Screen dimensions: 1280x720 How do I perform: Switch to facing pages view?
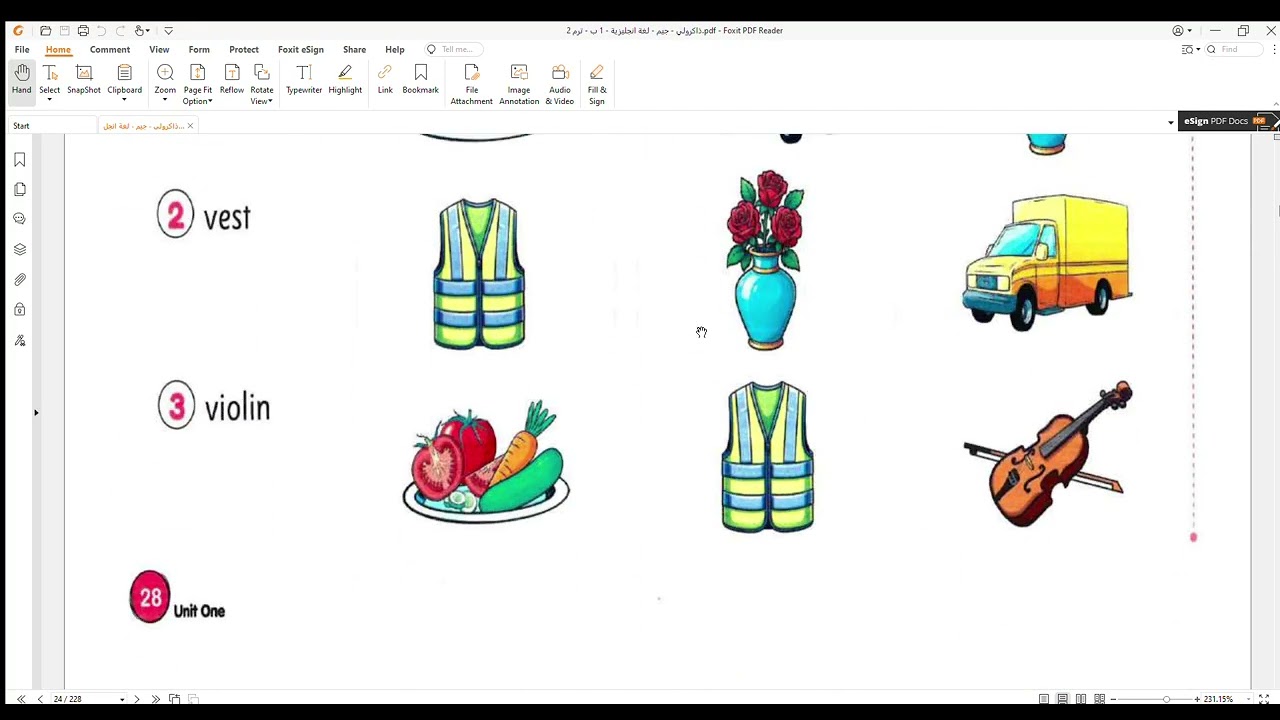pos(1081,699)
